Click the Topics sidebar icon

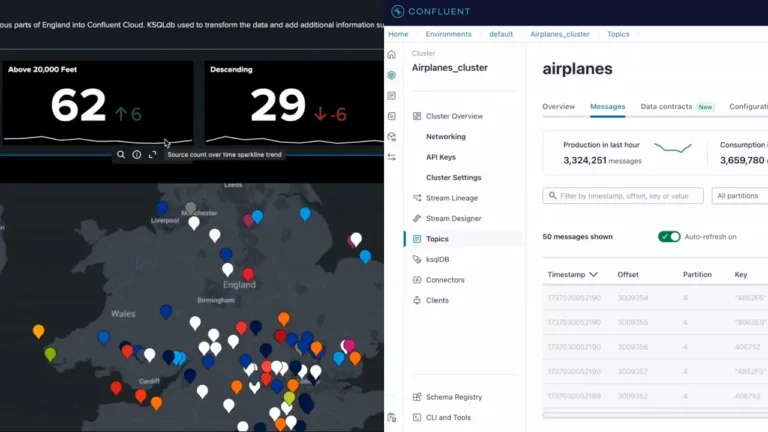pos(417,239)
